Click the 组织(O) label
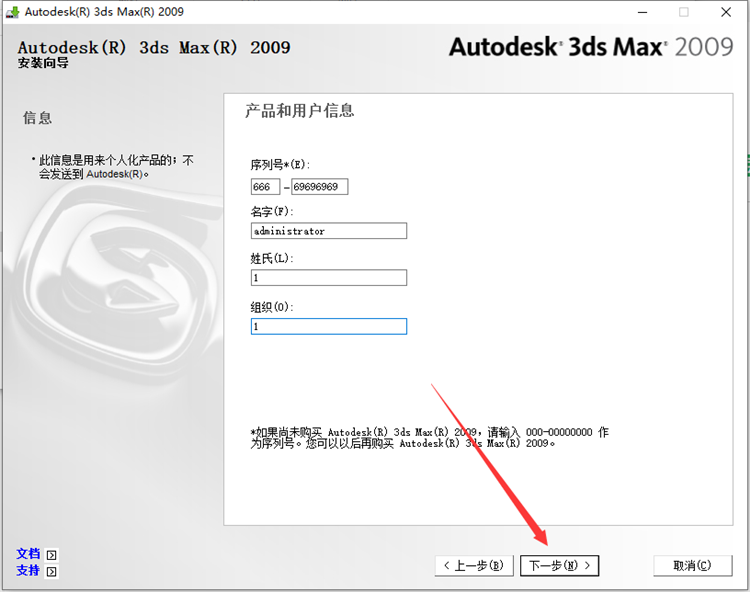 pyautogui.click(x=272, y=307)
